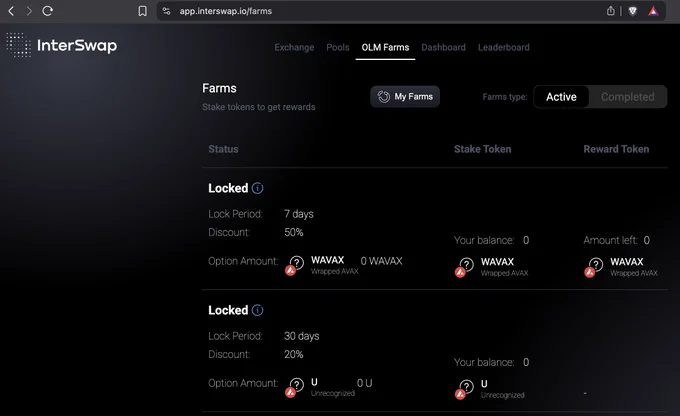Click 'Amount left: 0' text
Image resolution: width=680 pixels, height=416 pixels.
click(616, 240)
